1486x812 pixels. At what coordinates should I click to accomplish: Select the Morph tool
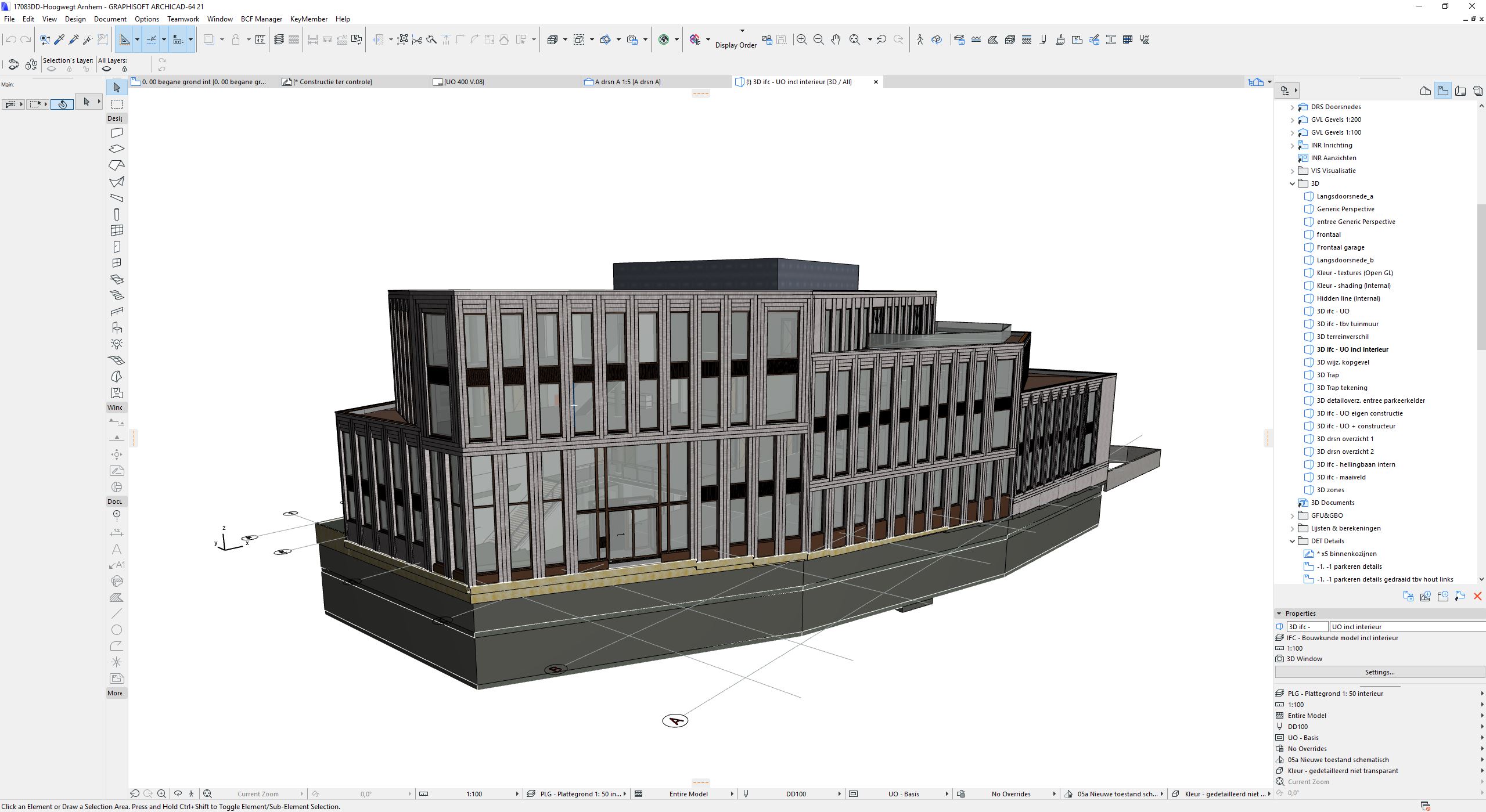(117, 377)
